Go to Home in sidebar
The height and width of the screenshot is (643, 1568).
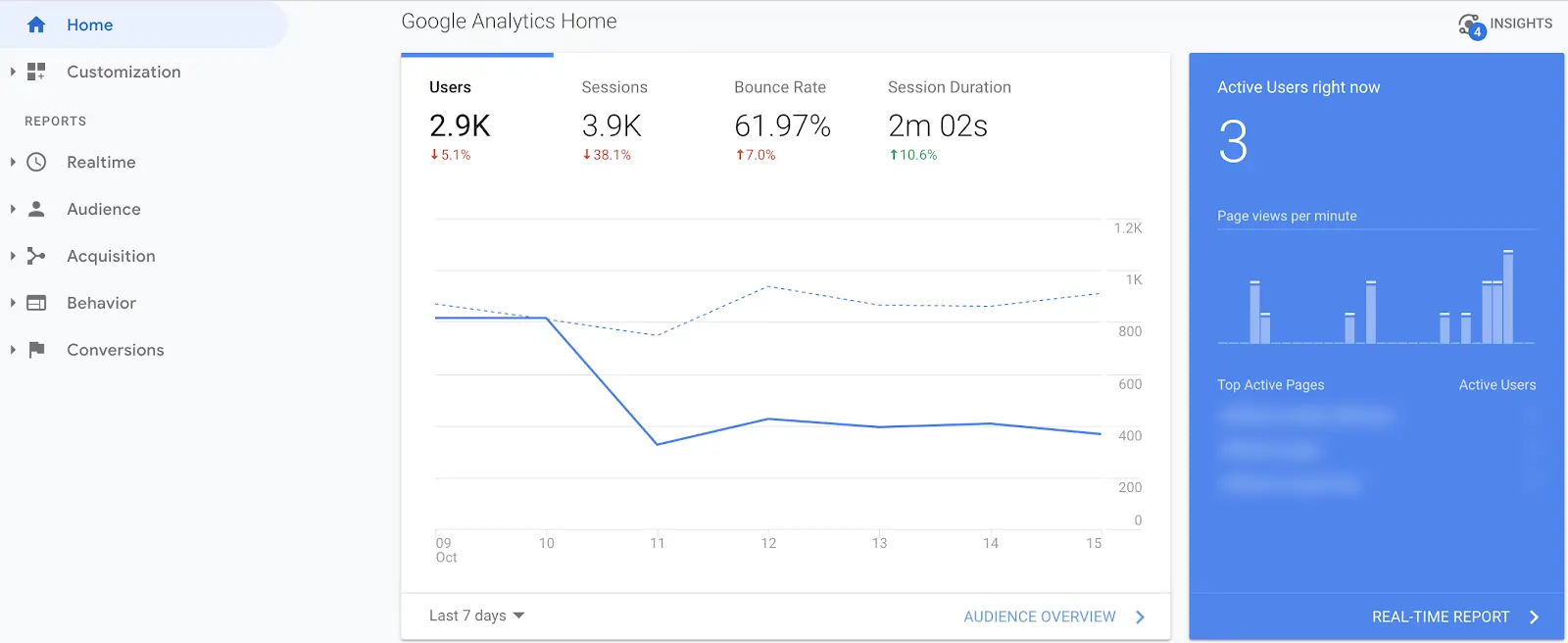click(x=89, y=25)
